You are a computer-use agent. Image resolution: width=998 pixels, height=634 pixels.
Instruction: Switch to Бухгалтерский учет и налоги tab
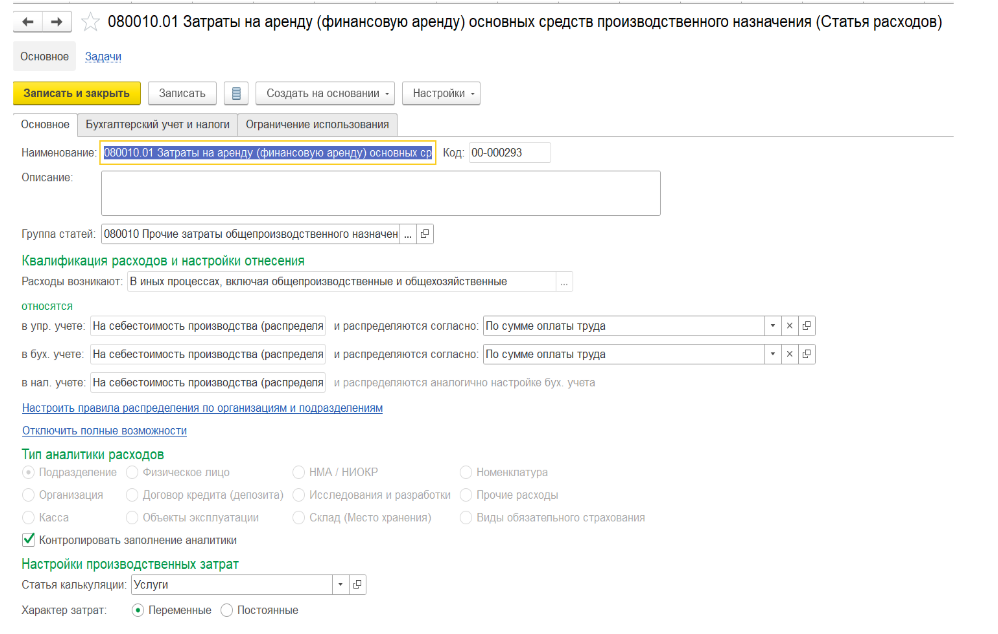[x=157, y=124]
